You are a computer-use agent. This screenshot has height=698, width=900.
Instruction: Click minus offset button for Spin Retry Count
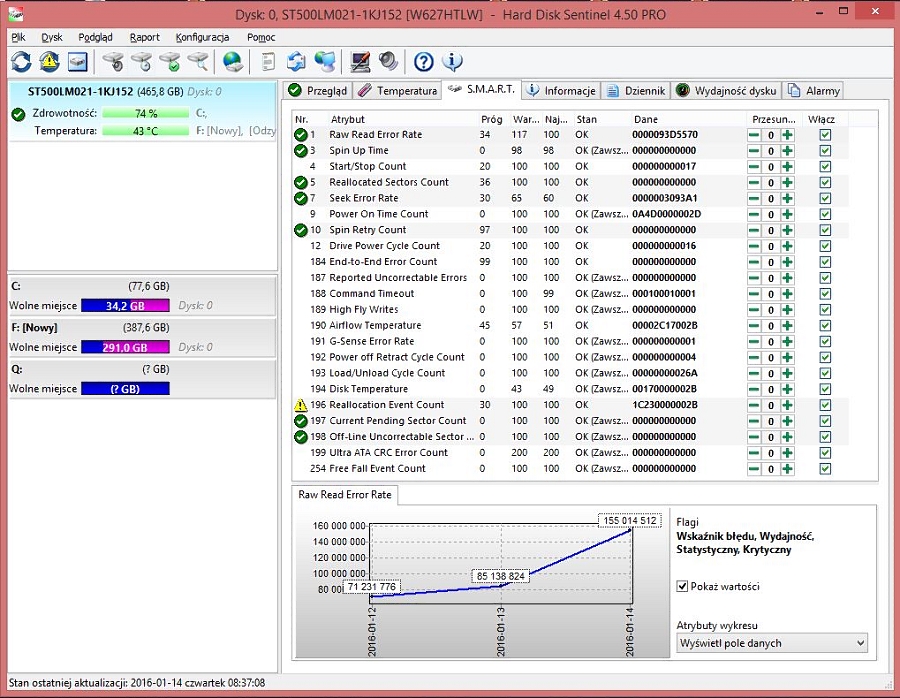coord(754,230)
